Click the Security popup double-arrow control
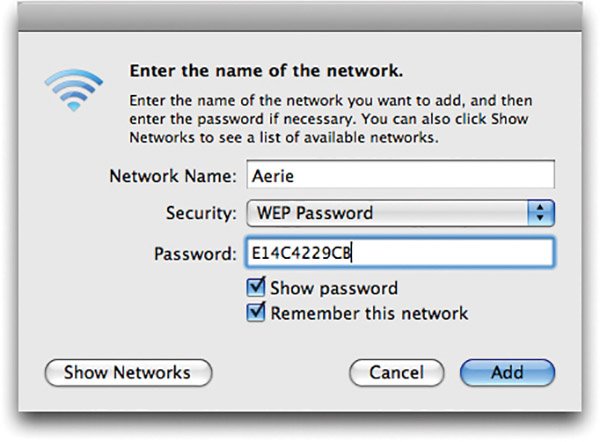Screen dimensions: 600x442 coord(541,213)
